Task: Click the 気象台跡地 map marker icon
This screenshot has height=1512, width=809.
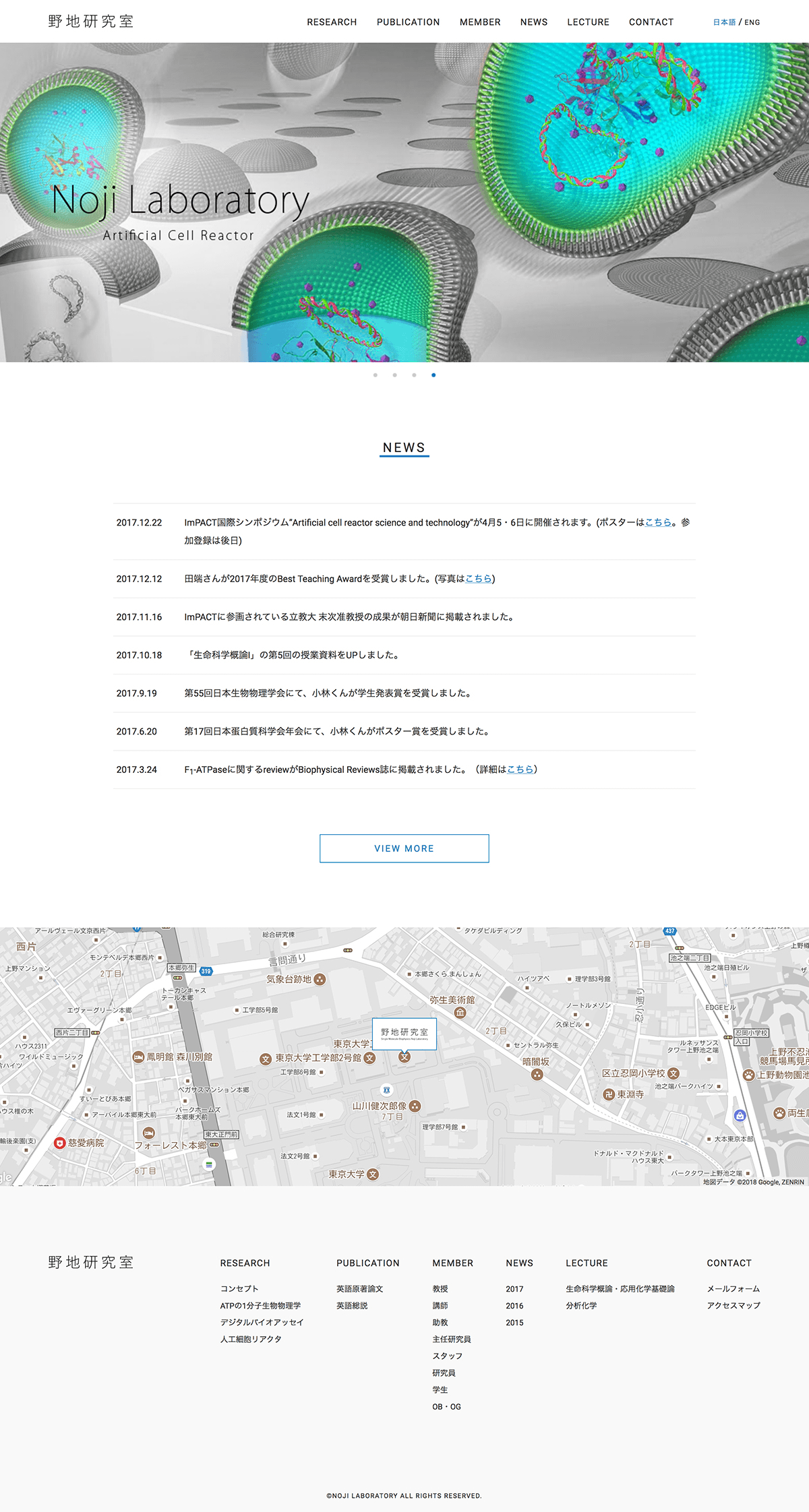Action: click(320, 979)
